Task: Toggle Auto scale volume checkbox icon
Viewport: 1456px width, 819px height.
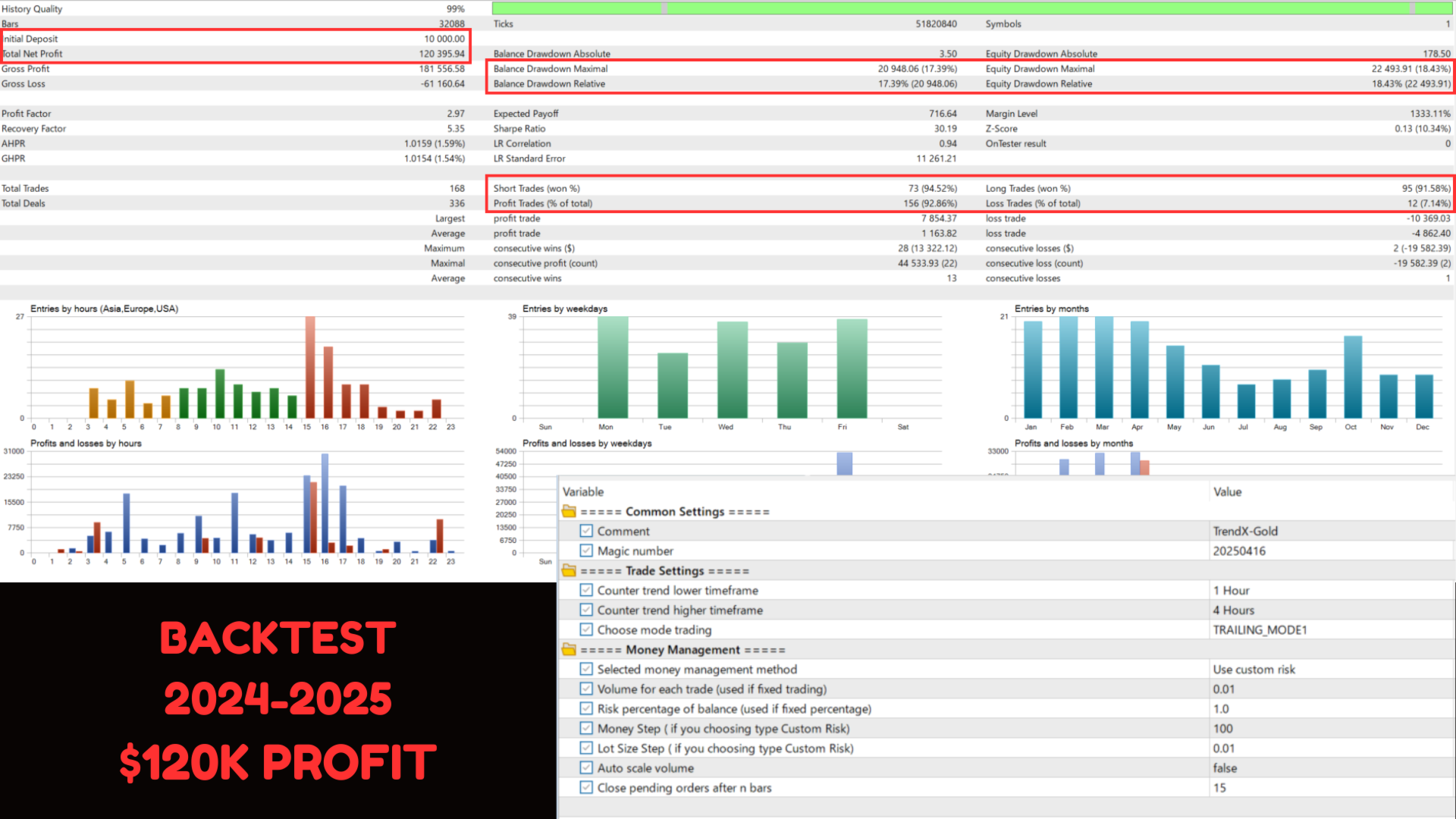Action: (x=586, y=767)
